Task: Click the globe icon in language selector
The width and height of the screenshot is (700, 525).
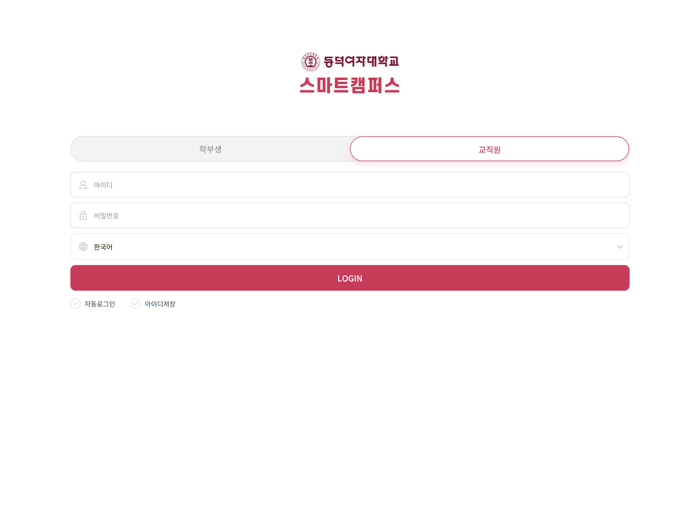Action: [83, 246]
